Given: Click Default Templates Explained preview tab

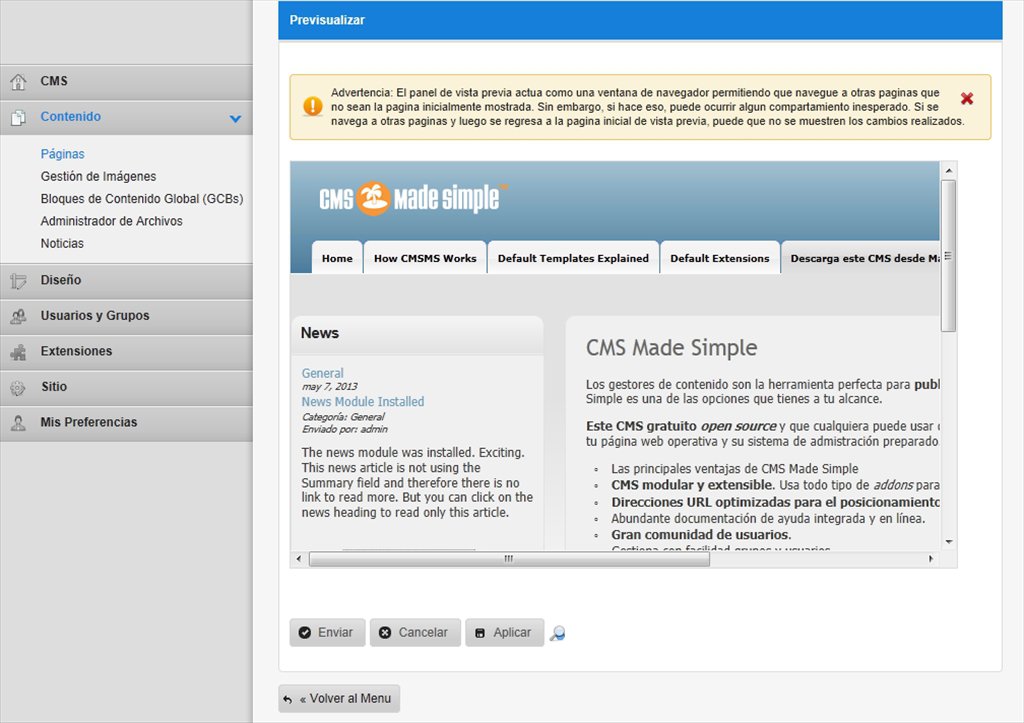Looking at the screenshot, I should [x=573, y=258].
